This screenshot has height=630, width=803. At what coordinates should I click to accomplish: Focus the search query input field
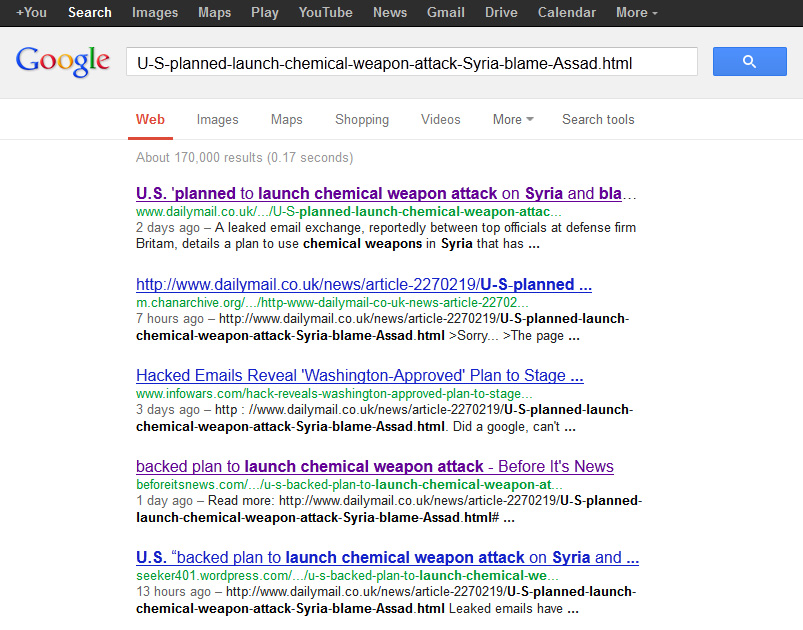[412, 61]
